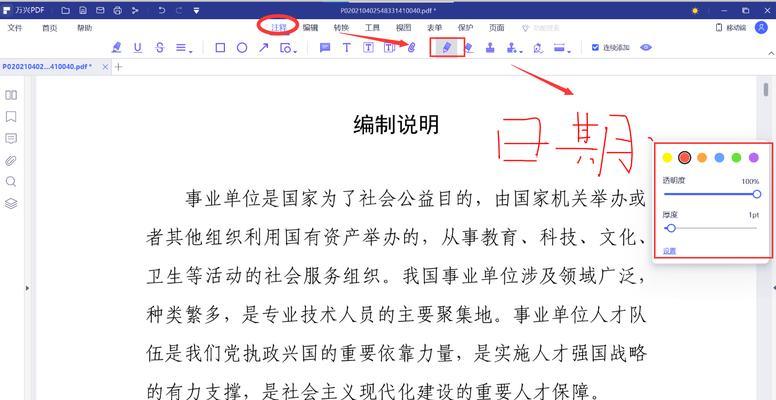Select the Stamp tool
The height and width of the screenshot is (400, 776).
(x=490, y=48)
